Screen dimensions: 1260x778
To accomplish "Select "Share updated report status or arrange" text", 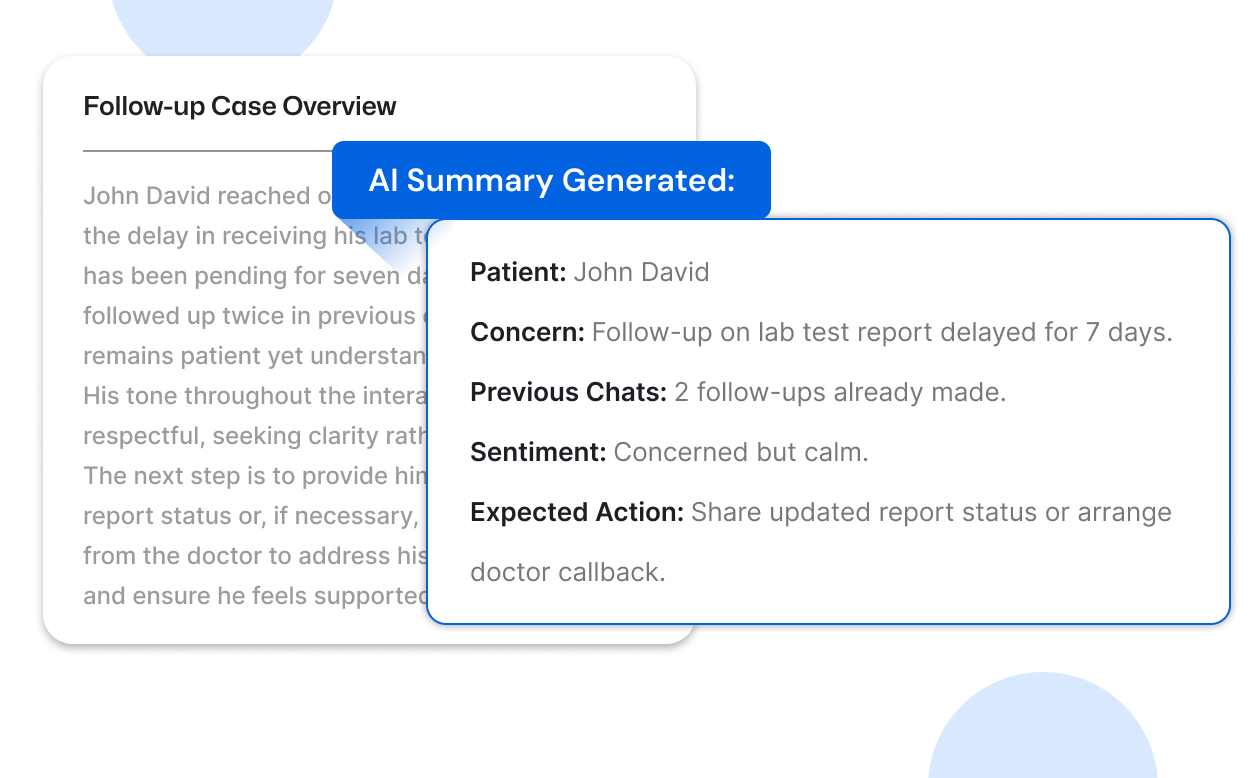I will [x=931, y=512].
